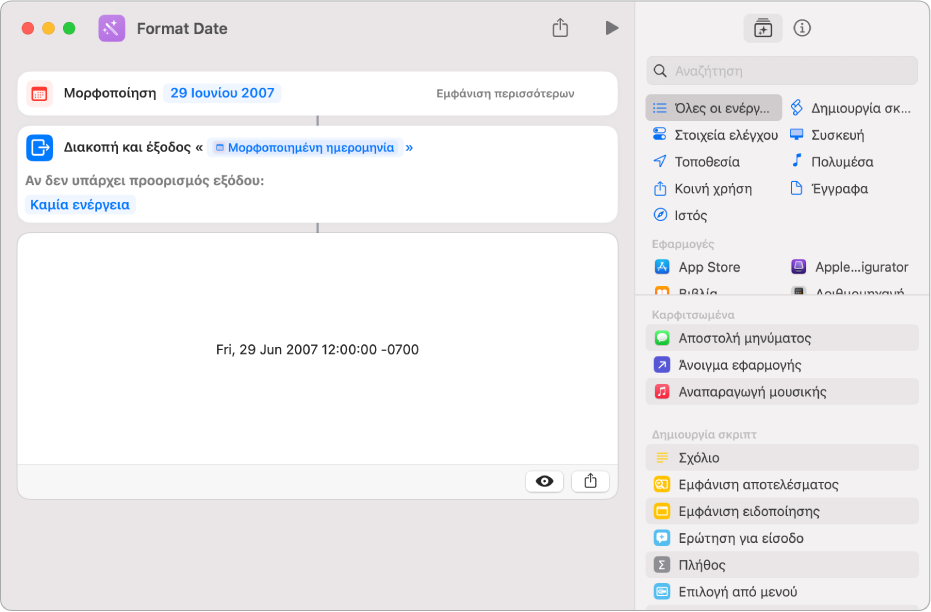Viewport: 931px width, 612px height.
Task: Add Επιλογή από μενού action
Action: 782,591
